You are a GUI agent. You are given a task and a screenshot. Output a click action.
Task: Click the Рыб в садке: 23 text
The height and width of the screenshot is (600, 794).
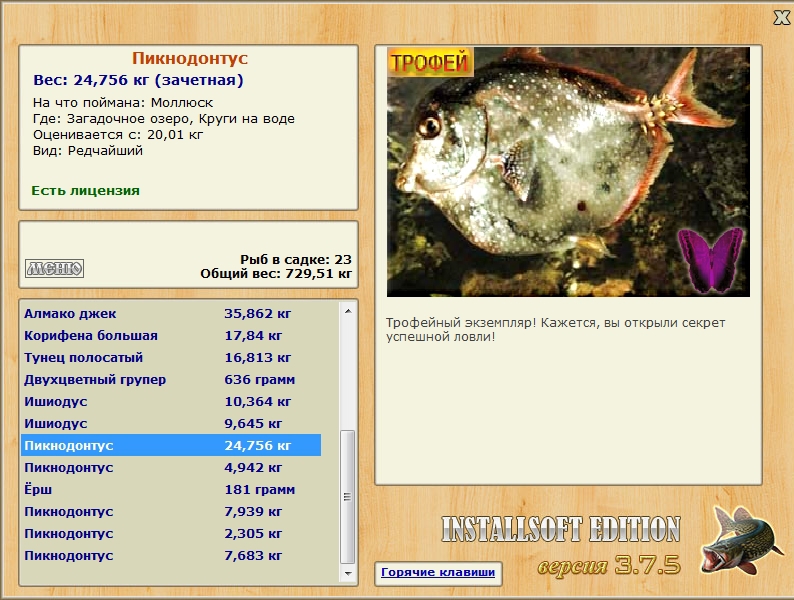tap(296, 259)
